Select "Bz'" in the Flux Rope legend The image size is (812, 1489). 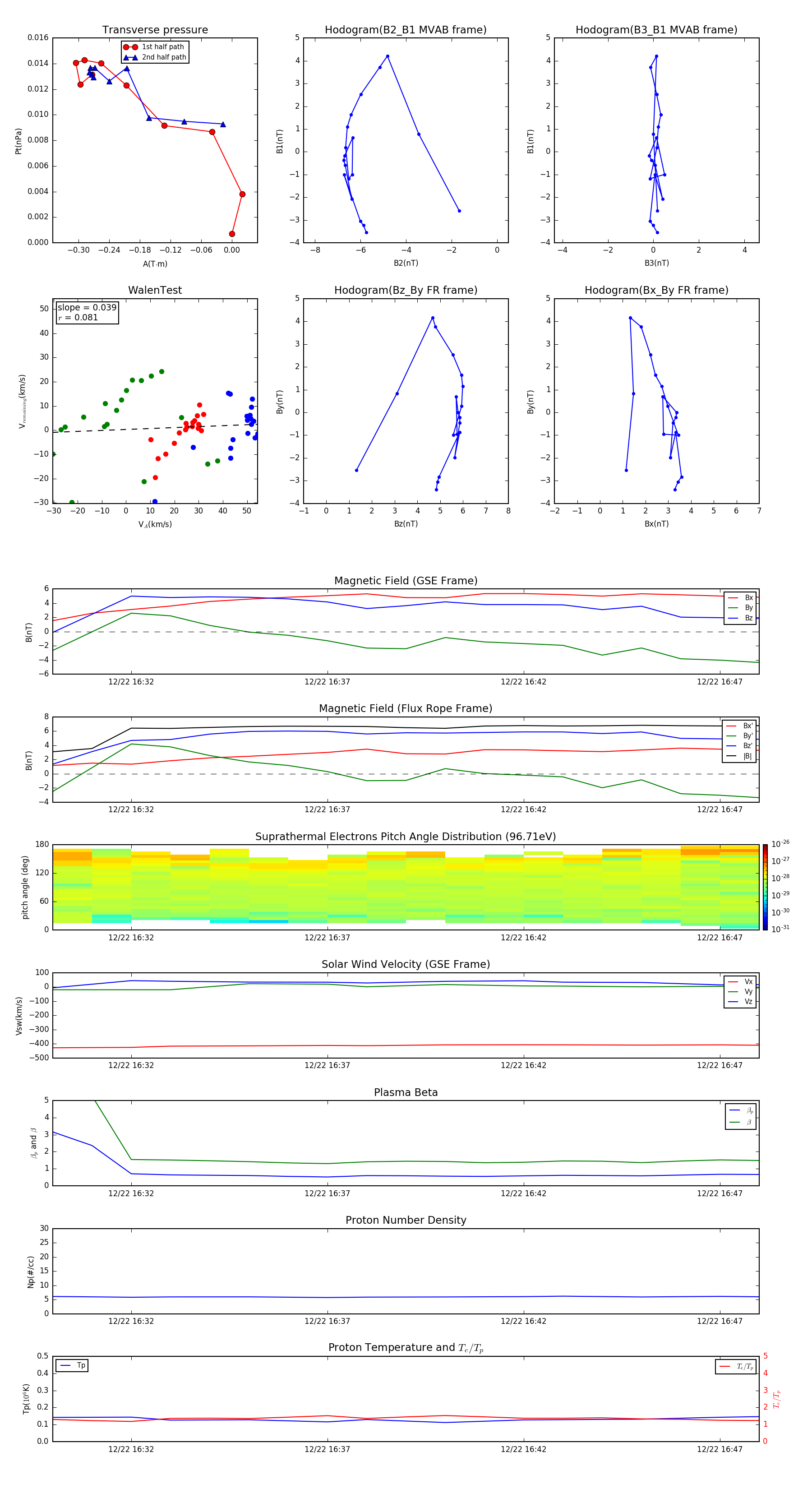[740, 746]
